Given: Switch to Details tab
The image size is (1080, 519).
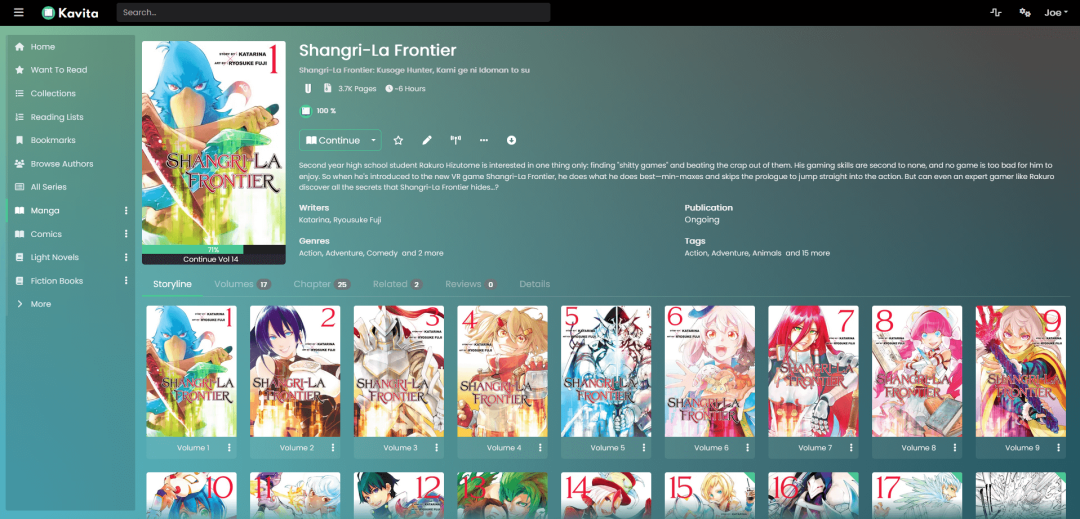Looking at the screenshot, I should 534,284.
